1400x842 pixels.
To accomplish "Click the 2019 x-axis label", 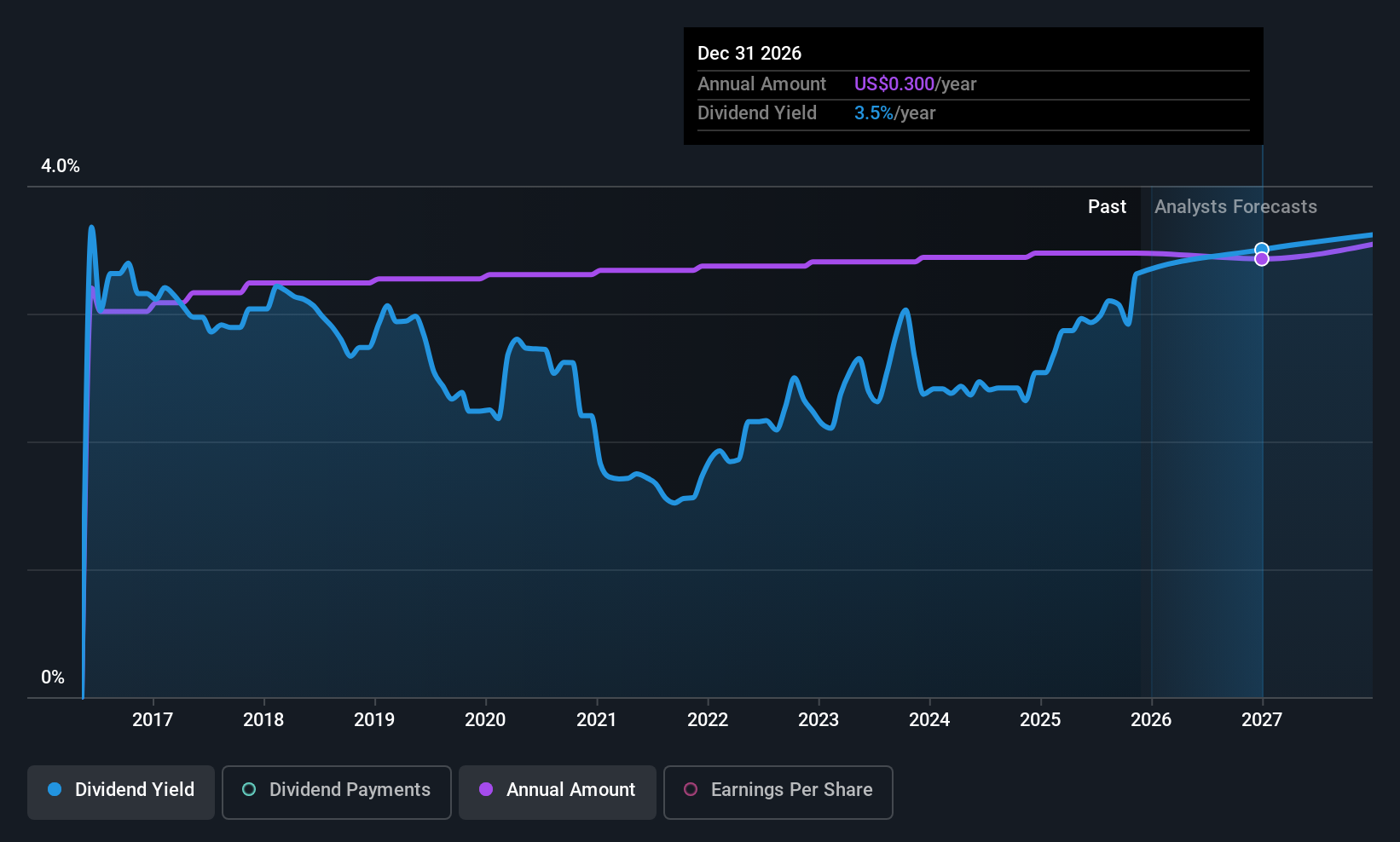I will [374, 720].
